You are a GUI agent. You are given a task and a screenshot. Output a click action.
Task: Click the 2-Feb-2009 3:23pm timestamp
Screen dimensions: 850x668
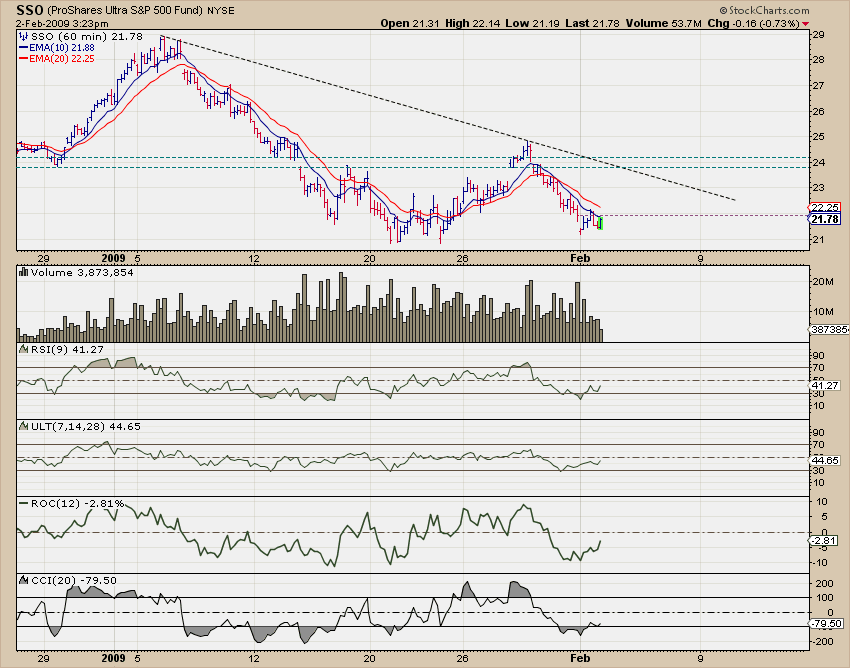click(x=62, y=24)
